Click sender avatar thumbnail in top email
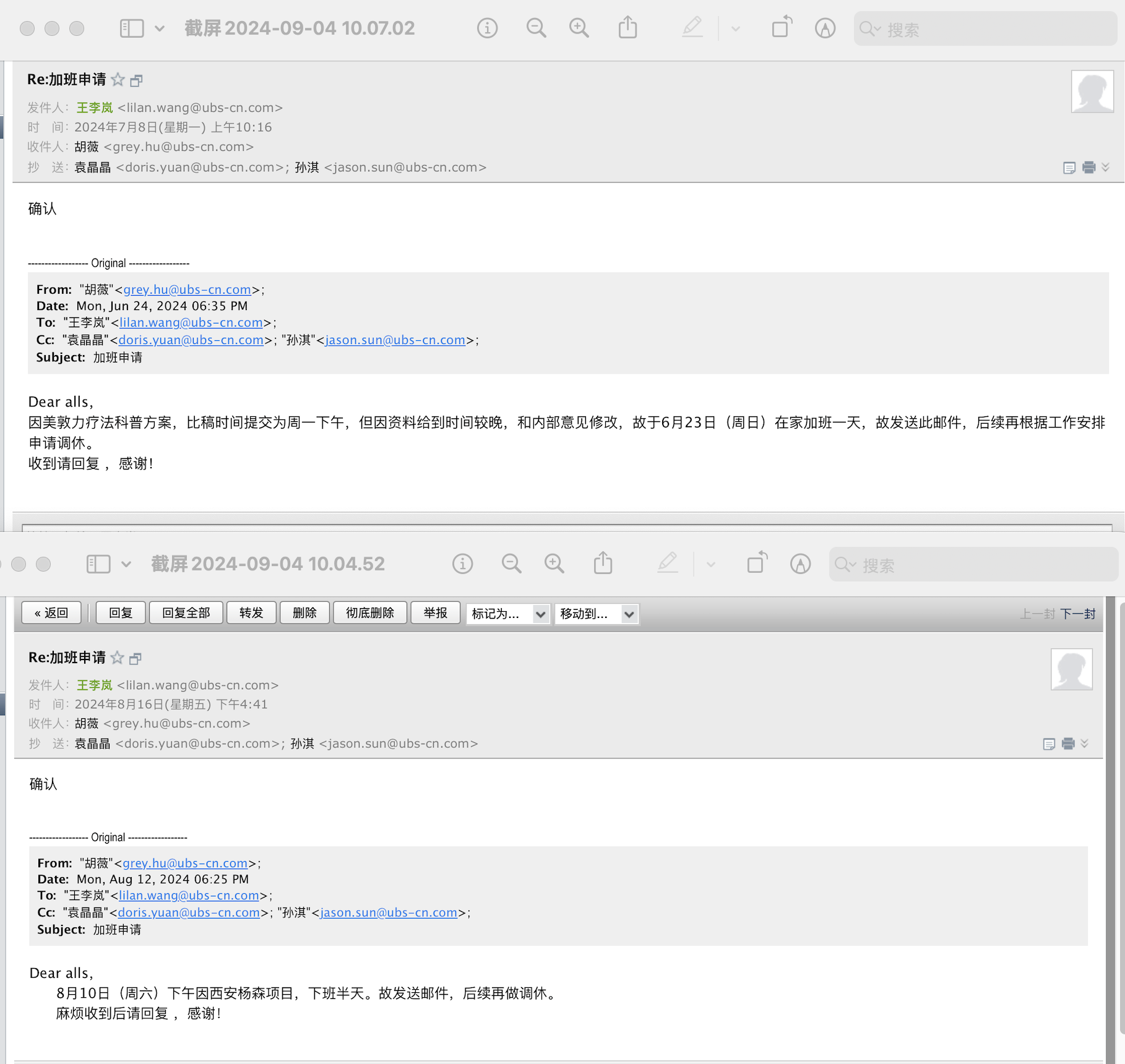1125x1064 pixels. pos(1092,92)
